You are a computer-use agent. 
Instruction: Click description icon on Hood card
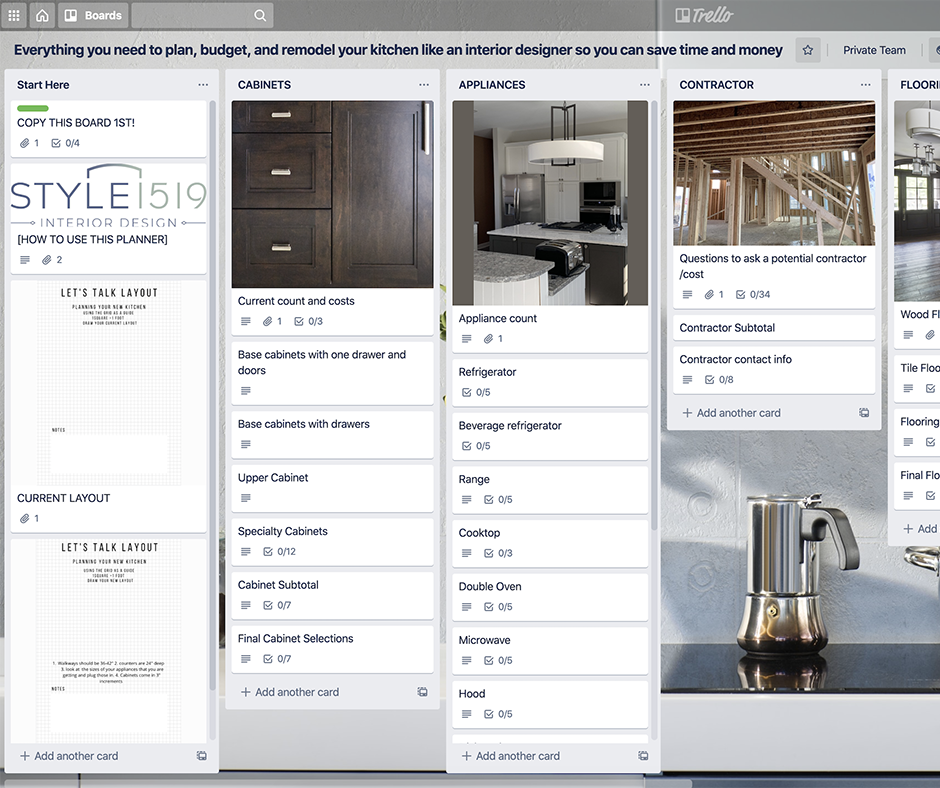tap(466, 714)
